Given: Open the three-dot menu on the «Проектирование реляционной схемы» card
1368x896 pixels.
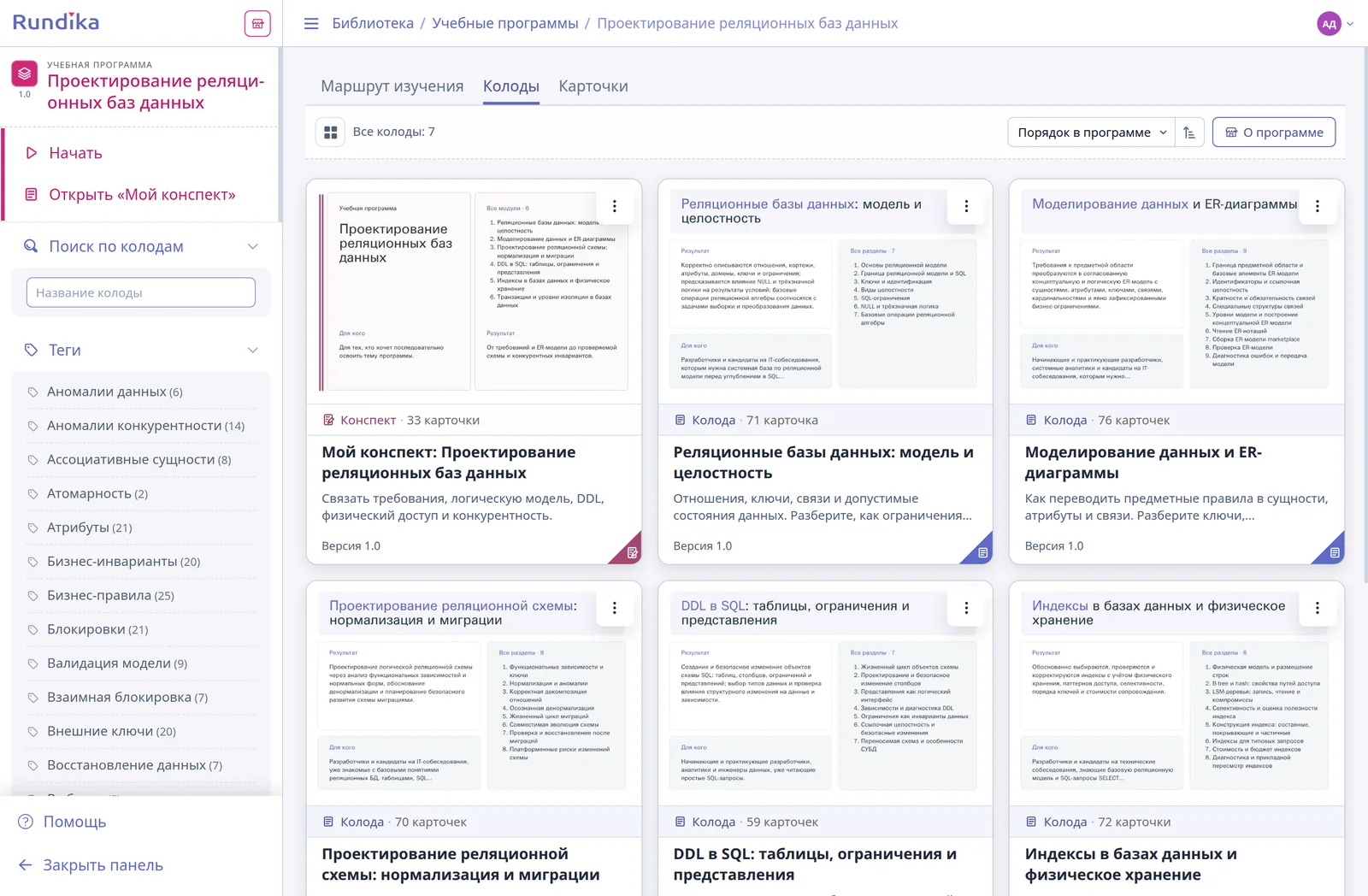Looking at the screenshot, I should pyautogui.click(x=614, y=608).
